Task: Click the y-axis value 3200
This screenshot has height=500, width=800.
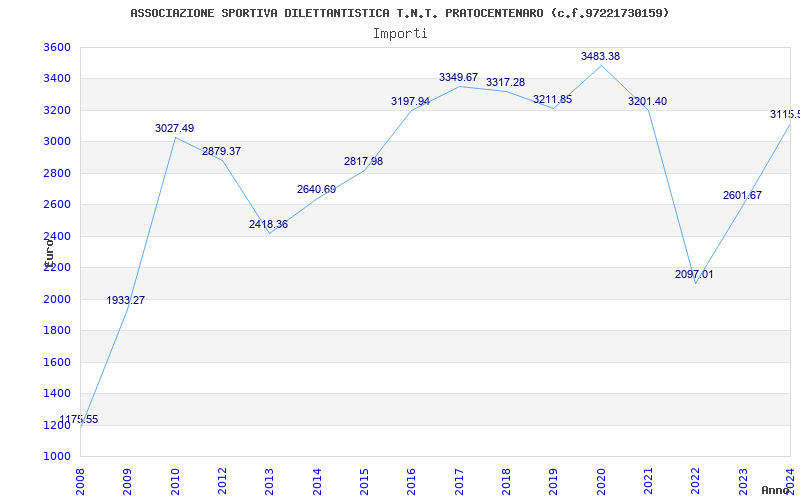Action: 57,110
